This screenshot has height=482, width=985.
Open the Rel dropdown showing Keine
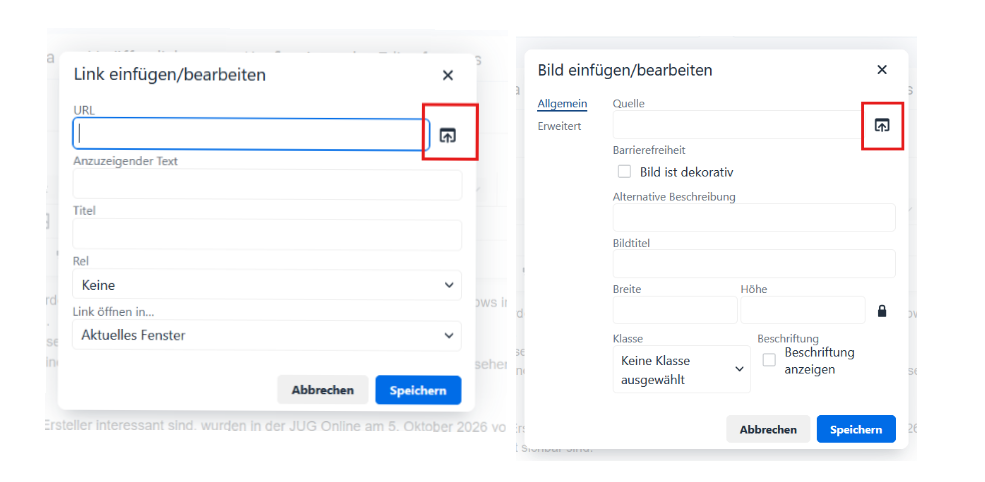[x=267, y=285]
